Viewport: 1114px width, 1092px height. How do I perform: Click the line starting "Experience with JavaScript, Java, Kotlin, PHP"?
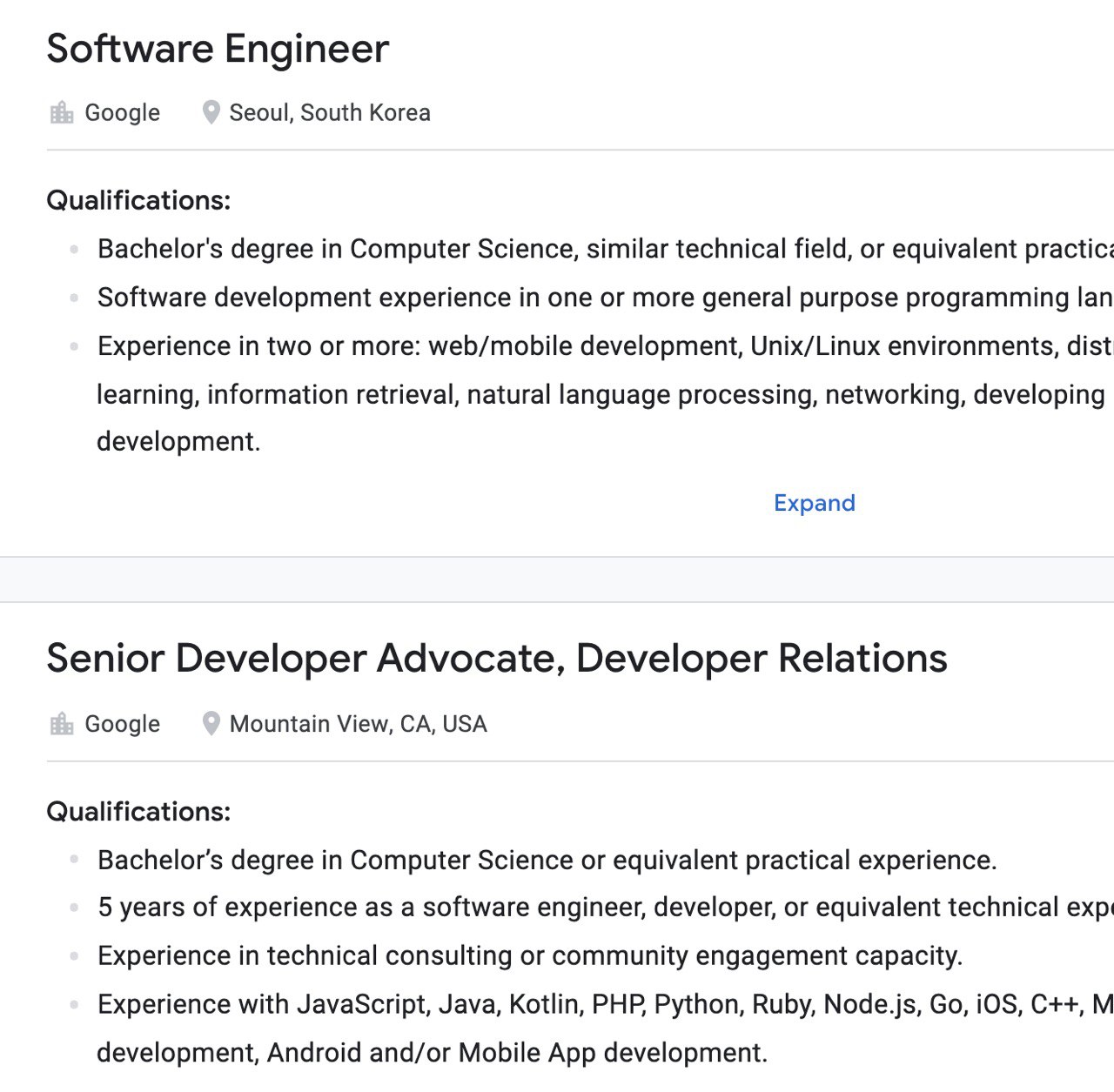(x=606, y=1005)
